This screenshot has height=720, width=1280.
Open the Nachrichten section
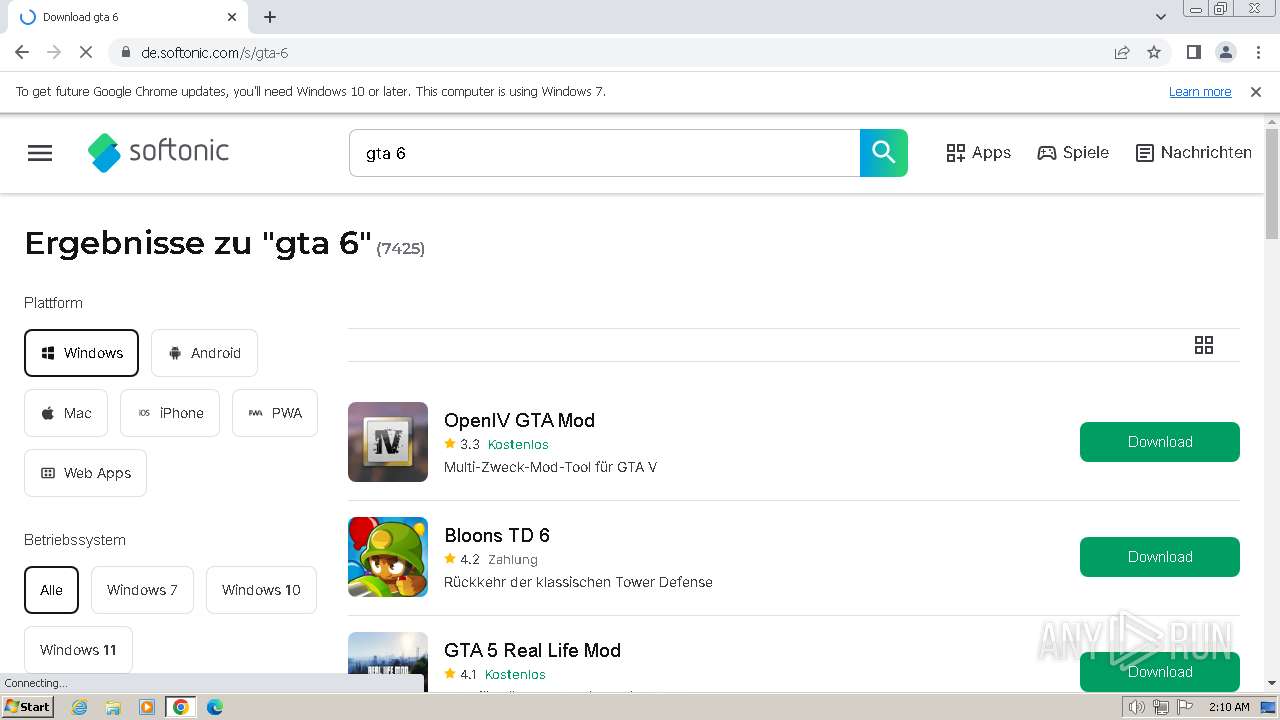(x=1194, y=153)
